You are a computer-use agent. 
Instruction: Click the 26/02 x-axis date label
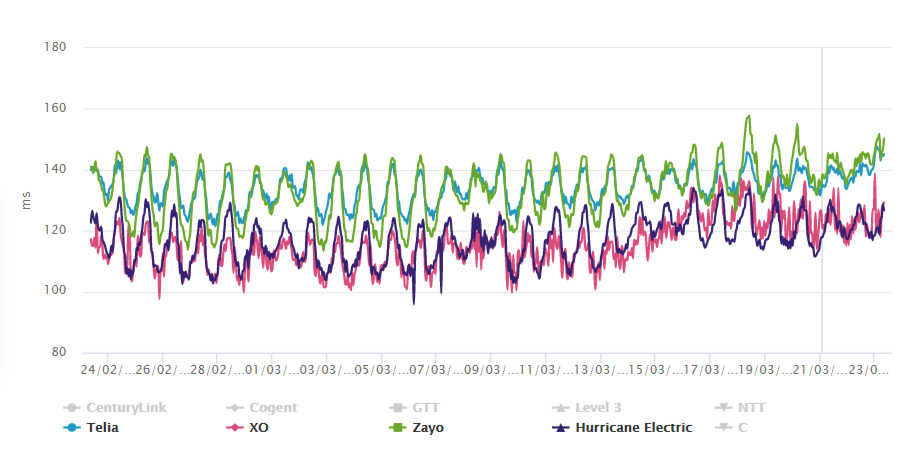coord(163,370)
